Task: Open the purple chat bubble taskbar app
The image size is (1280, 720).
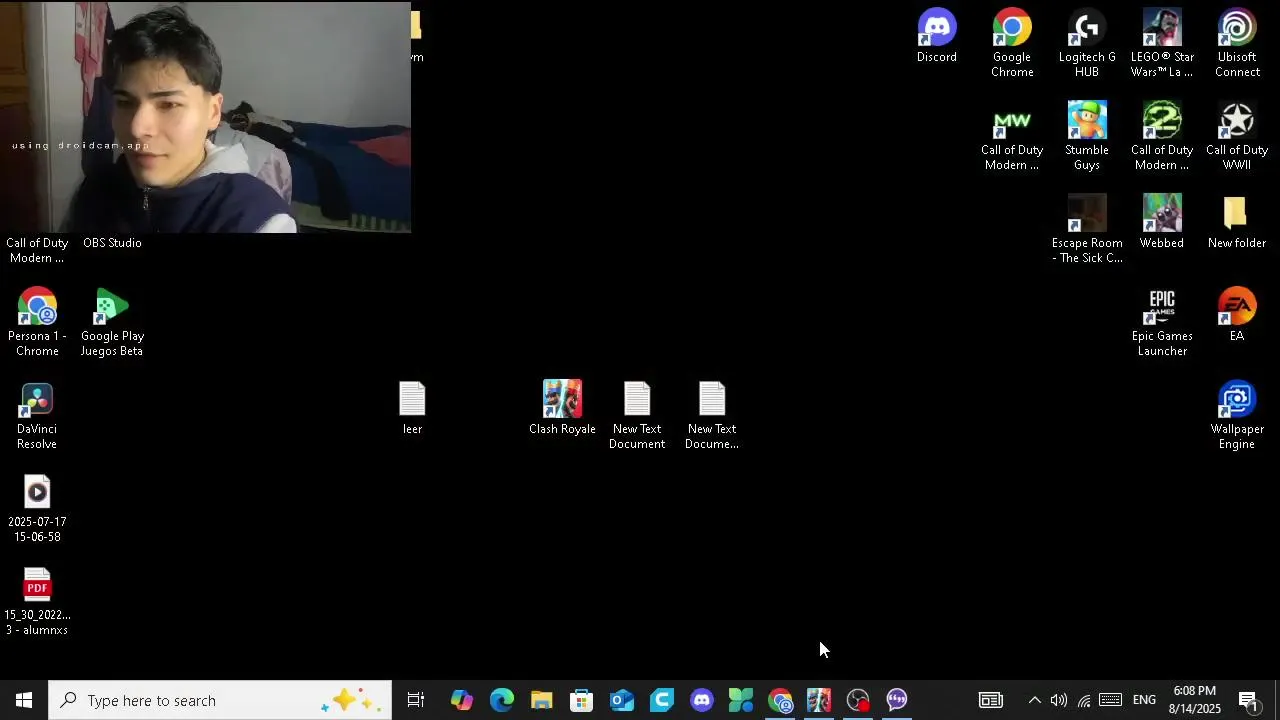Action: click(x=897, y=700)
